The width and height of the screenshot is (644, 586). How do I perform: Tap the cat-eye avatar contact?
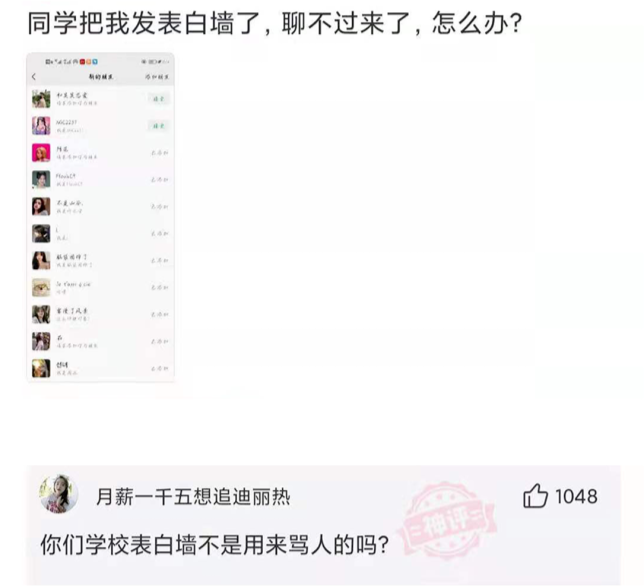pyautogui.click(x=41, y=287)
